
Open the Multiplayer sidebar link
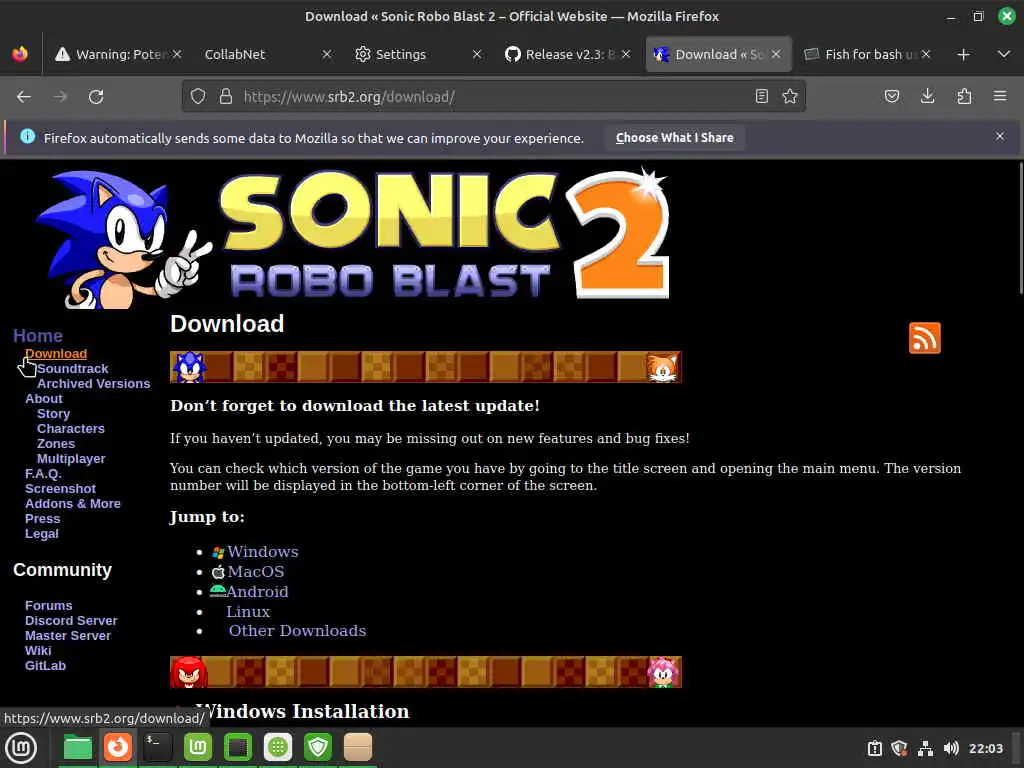71,458
